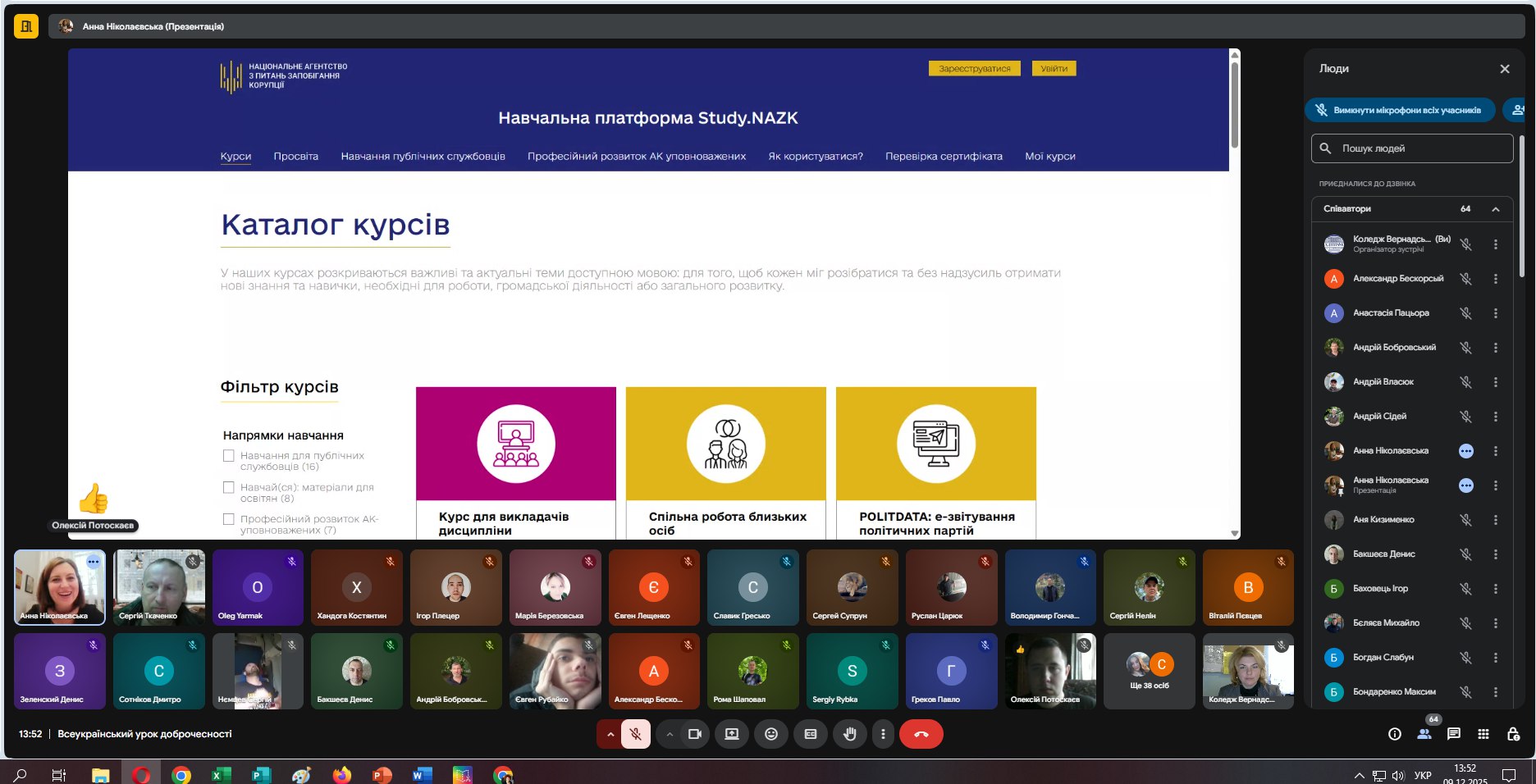Toggle the camera on or off
This screenshot has width=1536, height=784.
tap(694, 734)
